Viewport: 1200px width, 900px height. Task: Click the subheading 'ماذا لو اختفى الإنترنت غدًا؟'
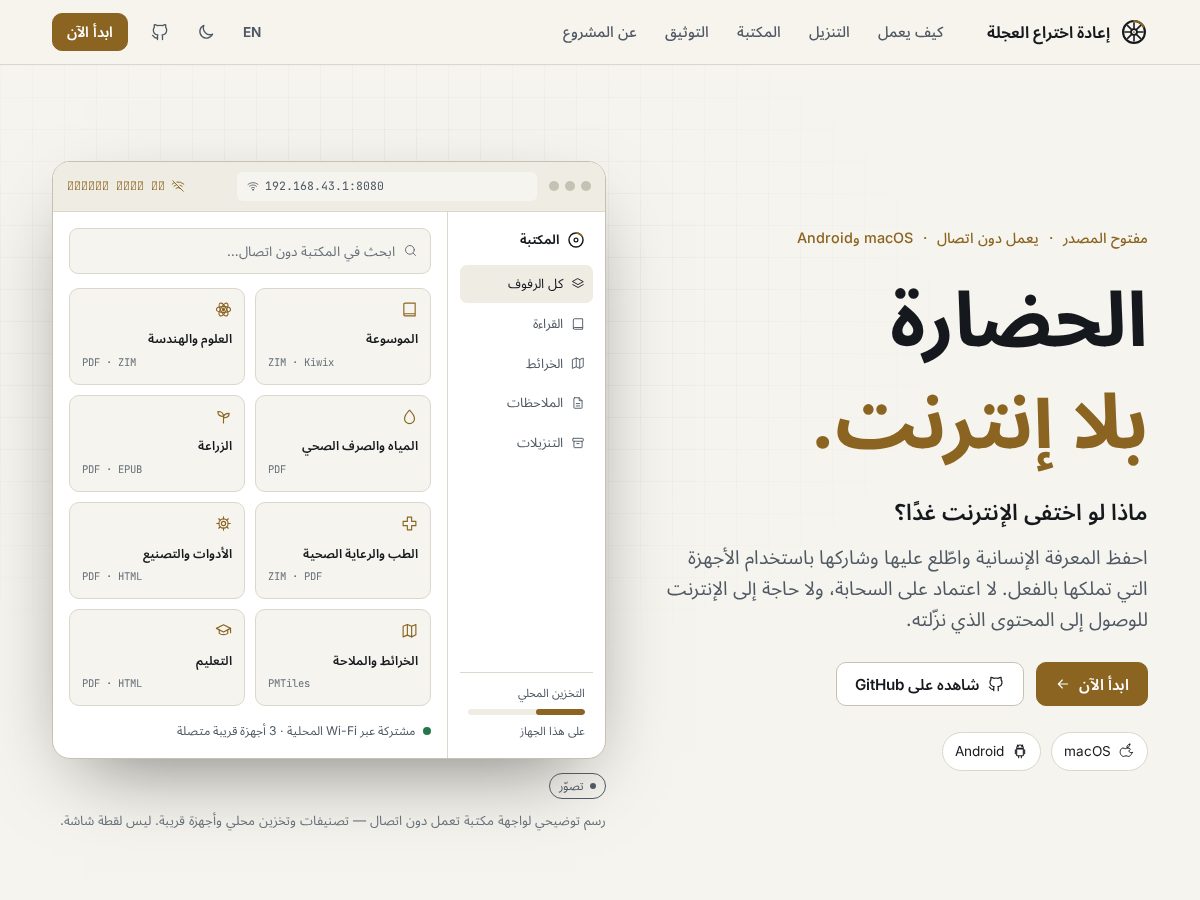click(x=1021, y=512)
